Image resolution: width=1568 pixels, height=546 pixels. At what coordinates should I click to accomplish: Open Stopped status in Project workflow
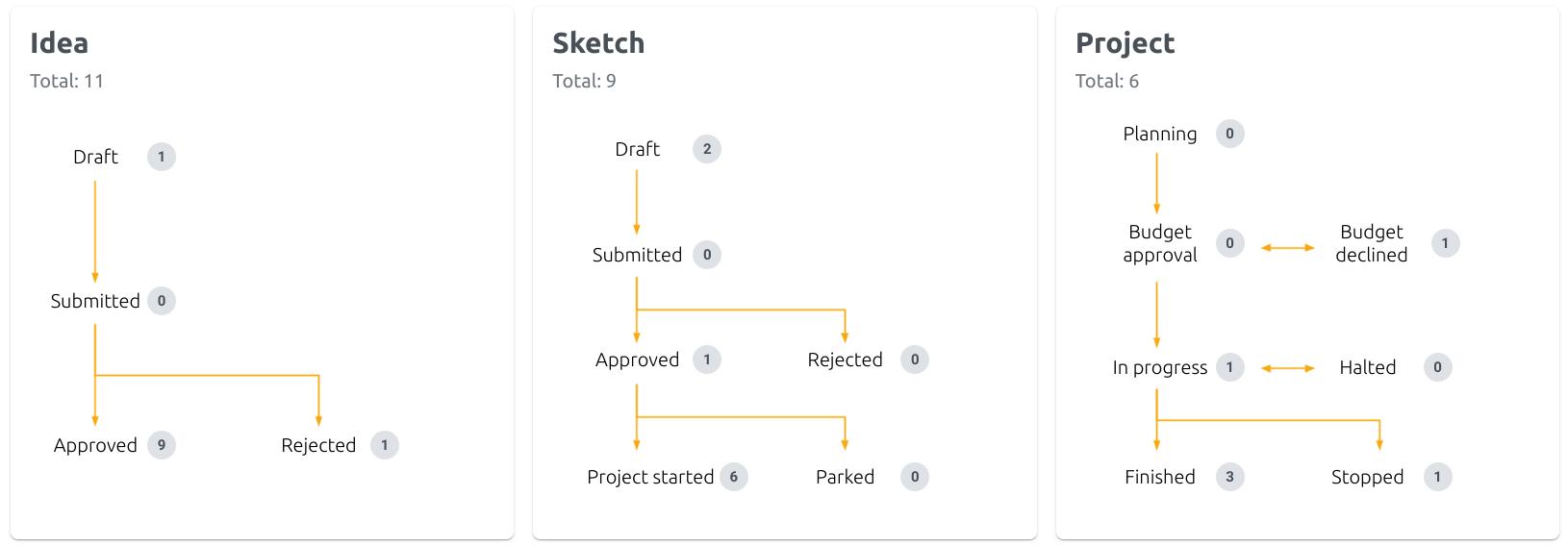pos(1367,477)
